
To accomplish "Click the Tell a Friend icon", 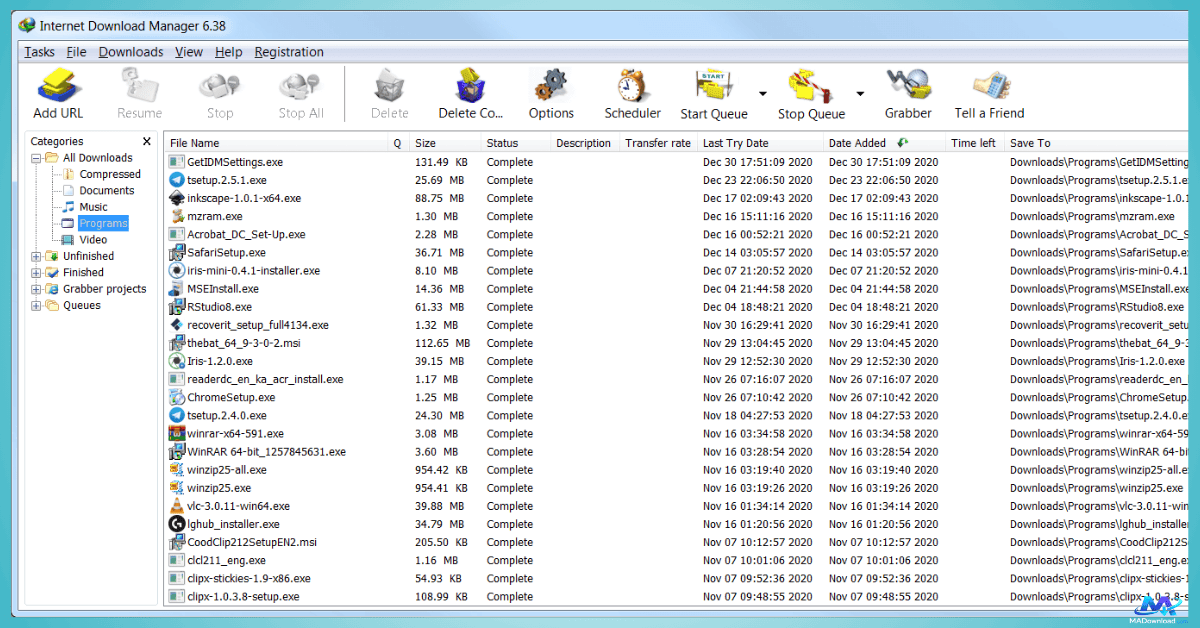I will (989, 85).
